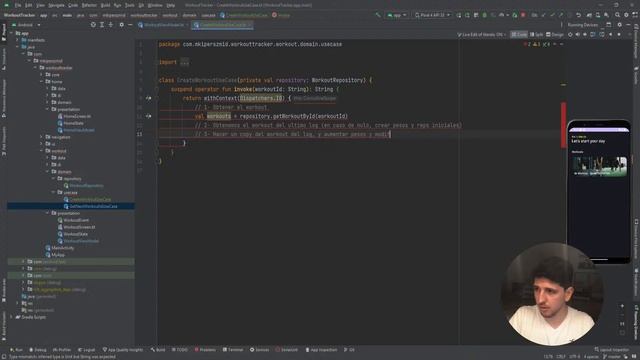Click the editor error stripe scrollbar
This screenshot has width=640, height=360.
tap(563, 124)
